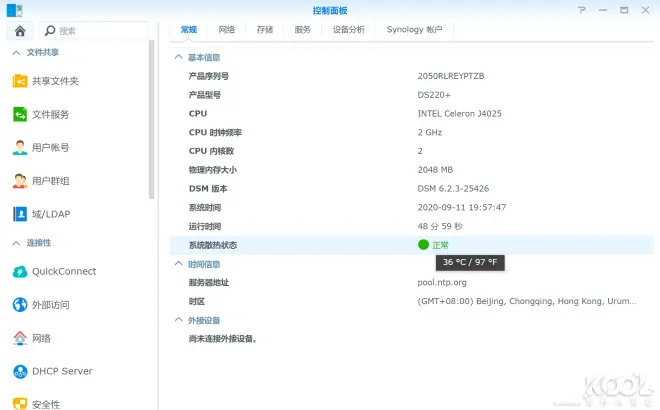This screenshot has width=660, height=410.
Task: Switch to the General (常规) tab
Action: (x=189, y=29)
